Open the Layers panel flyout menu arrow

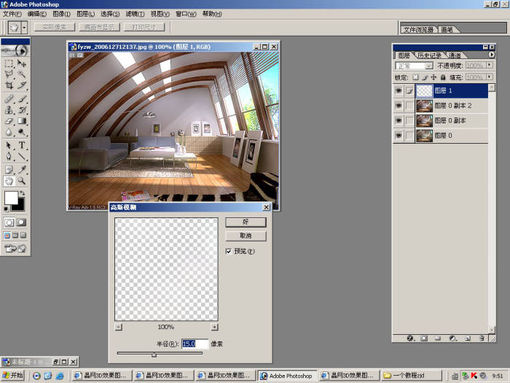[x=491, y=55]
